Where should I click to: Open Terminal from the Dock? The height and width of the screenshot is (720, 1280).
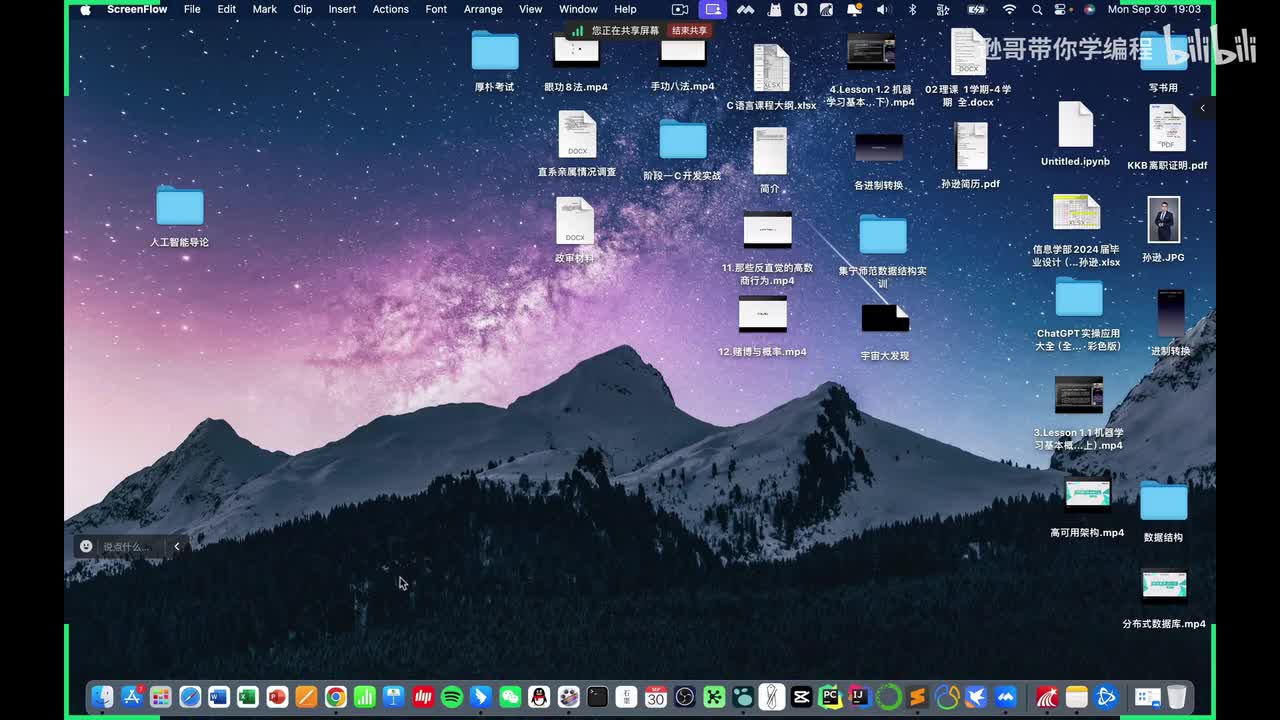coord(598,697)
